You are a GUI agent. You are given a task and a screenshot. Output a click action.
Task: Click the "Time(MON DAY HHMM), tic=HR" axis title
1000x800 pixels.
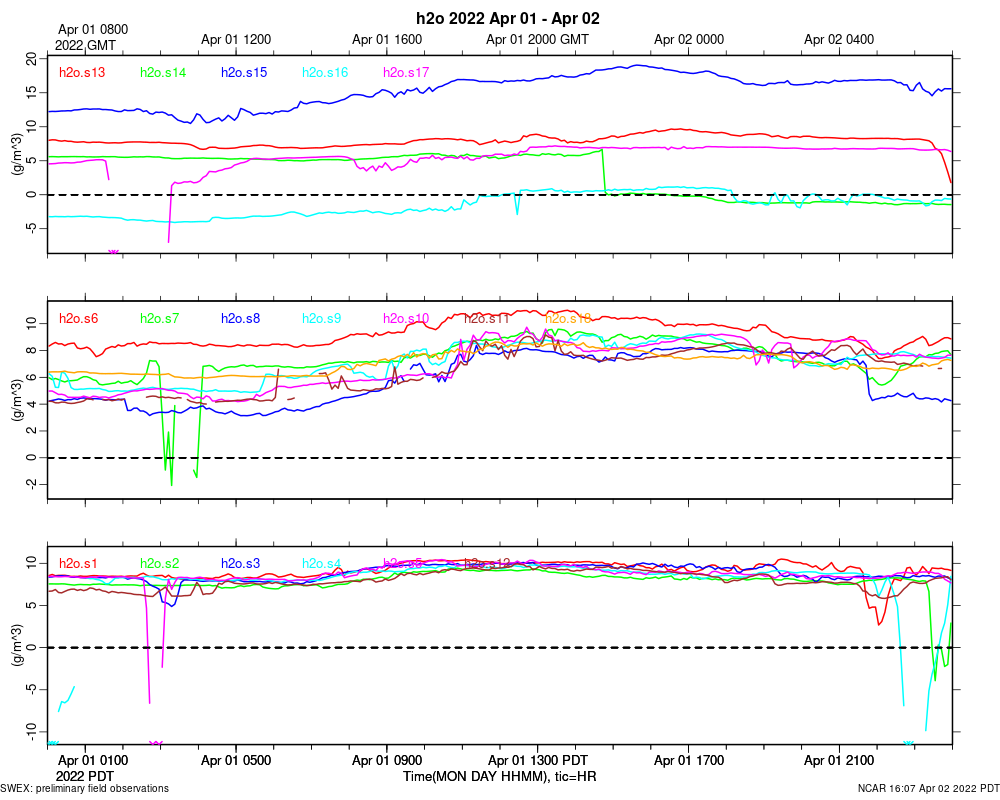tap(499, 776)
